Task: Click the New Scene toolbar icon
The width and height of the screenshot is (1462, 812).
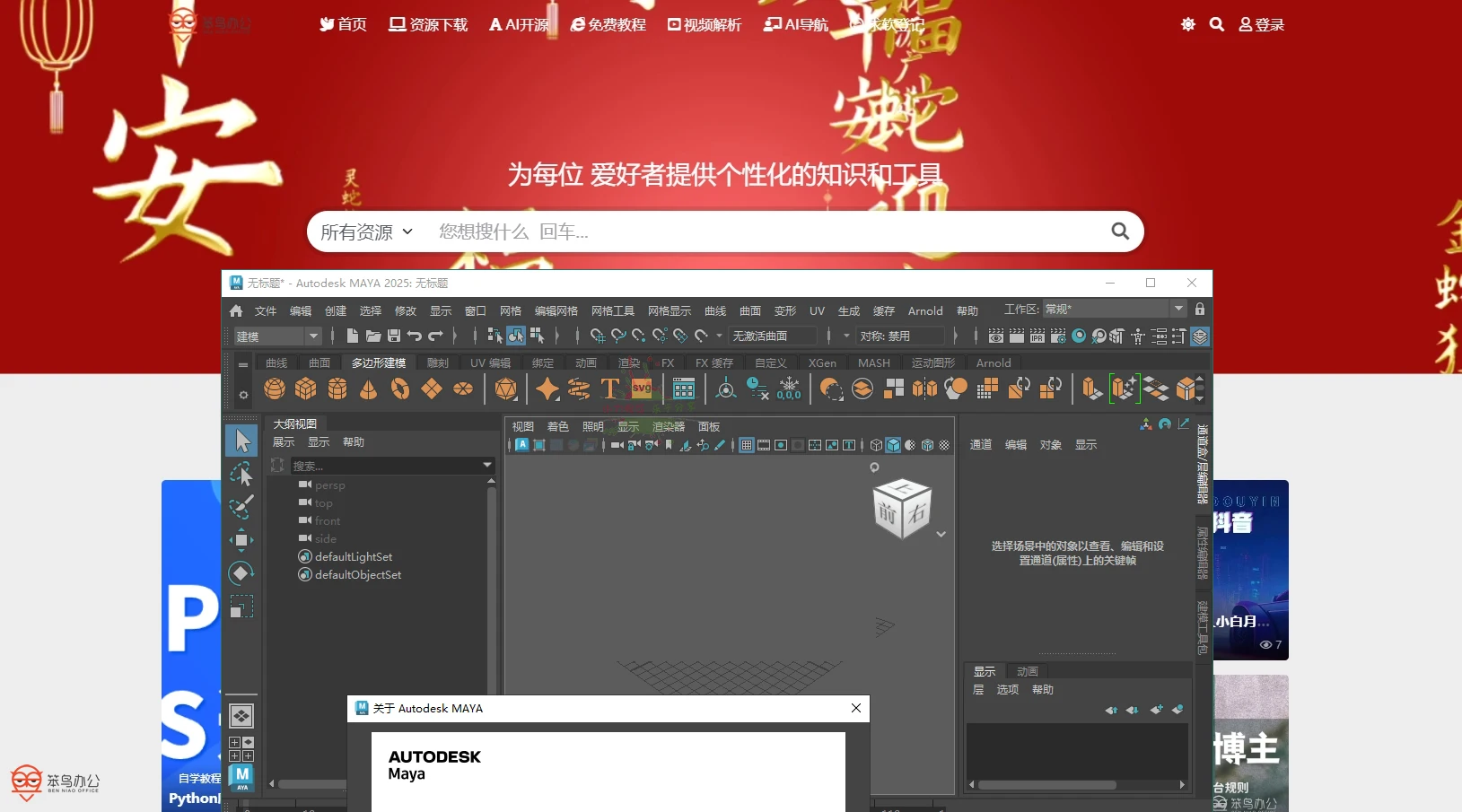Action: tap(353, 336)
